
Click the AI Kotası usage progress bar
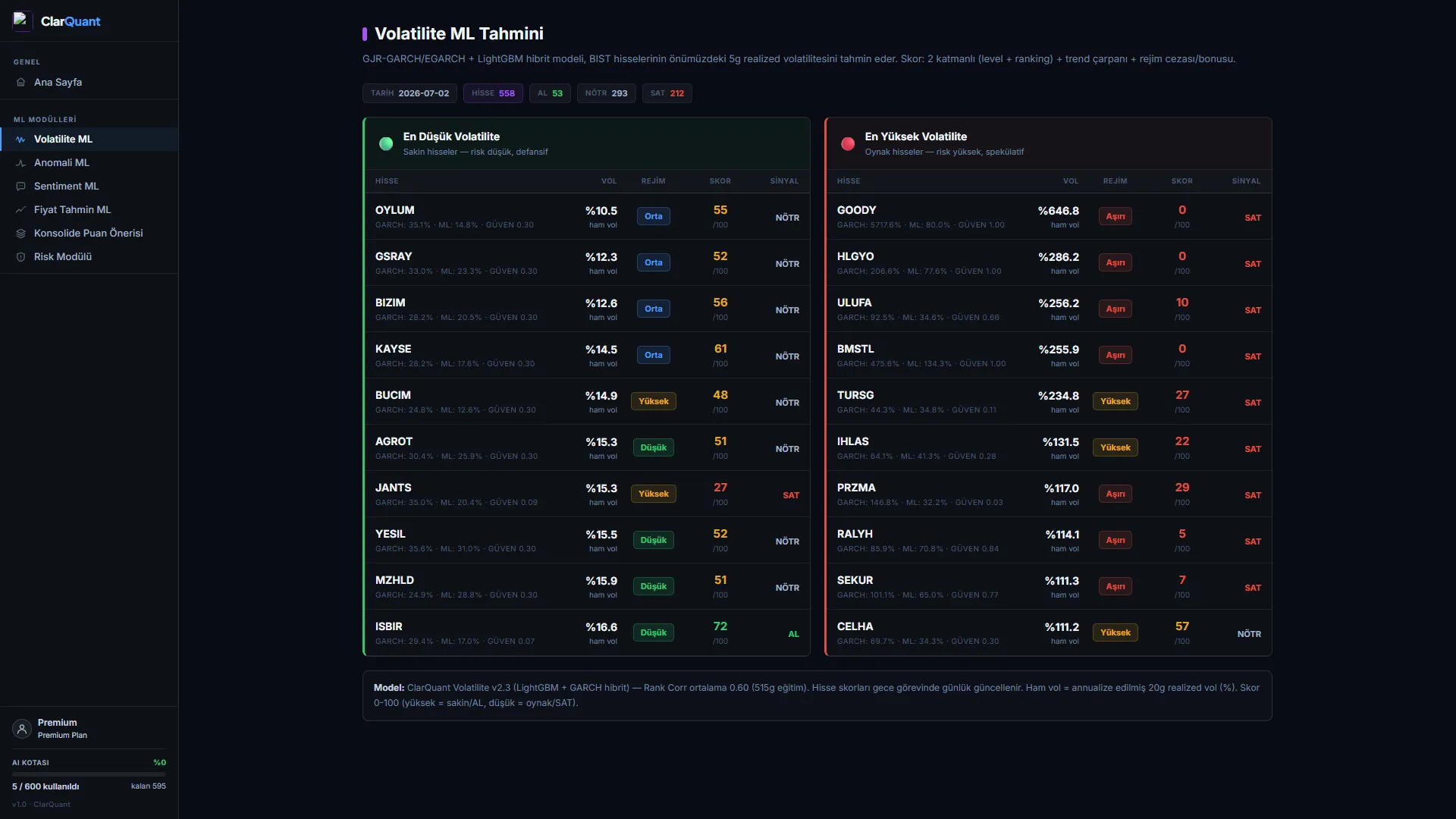[x=89, y=774]
